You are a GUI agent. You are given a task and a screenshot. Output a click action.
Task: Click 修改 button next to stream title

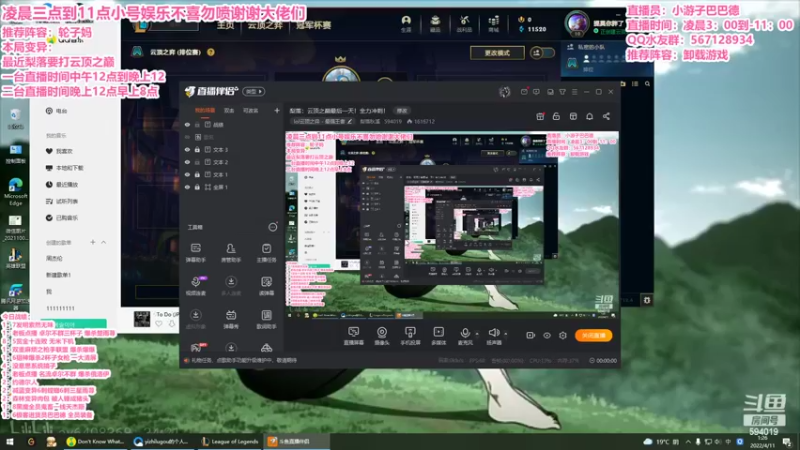402,110
